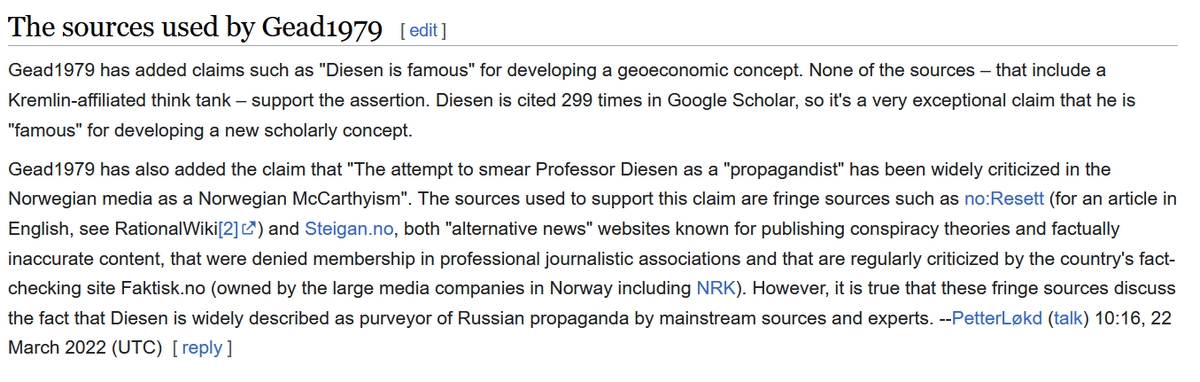Click the edit link beside the section heading
This screenshot has width=1200, height=382.
(422, 31)
